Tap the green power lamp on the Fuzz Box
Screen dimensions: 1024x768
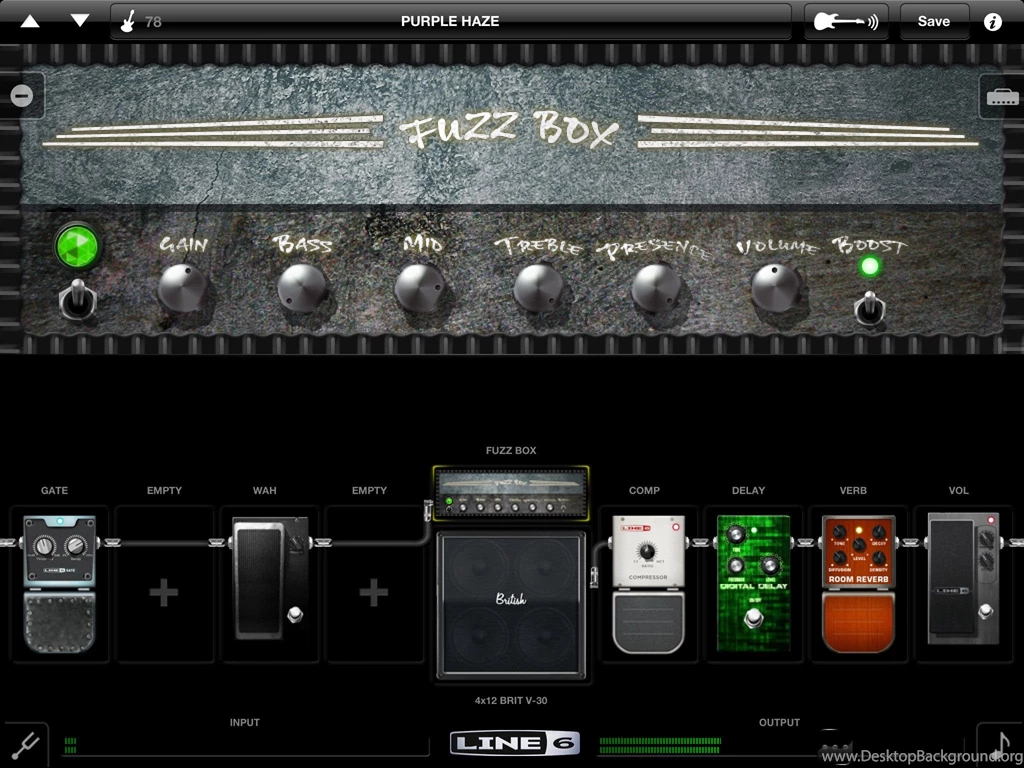click(78, 247)
